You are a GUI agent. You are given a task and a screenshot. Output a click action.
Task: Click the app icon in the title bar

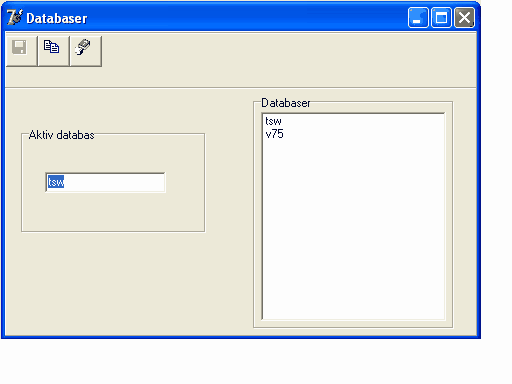point(15,18)
